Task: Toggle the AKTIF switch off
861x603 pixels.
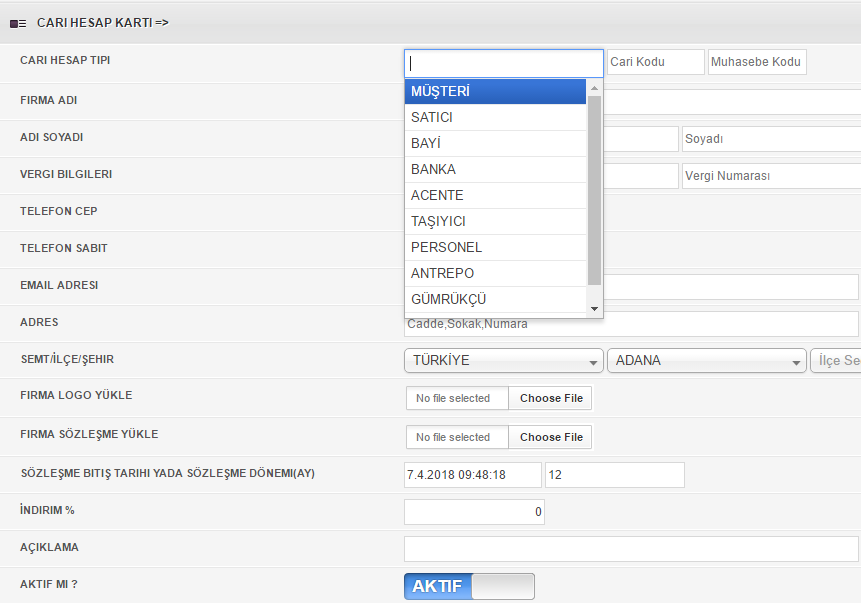Action: pyautogui.click(x=469, y=587)
